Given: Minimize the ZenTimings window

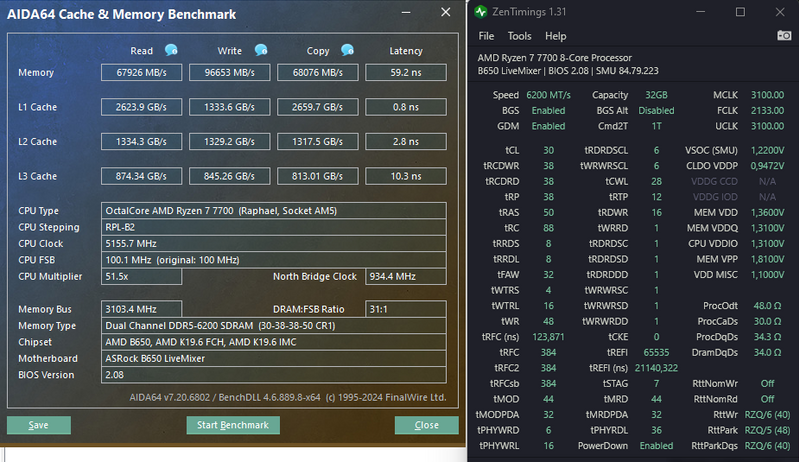Looking at the screenshot, I should point(701,12).
